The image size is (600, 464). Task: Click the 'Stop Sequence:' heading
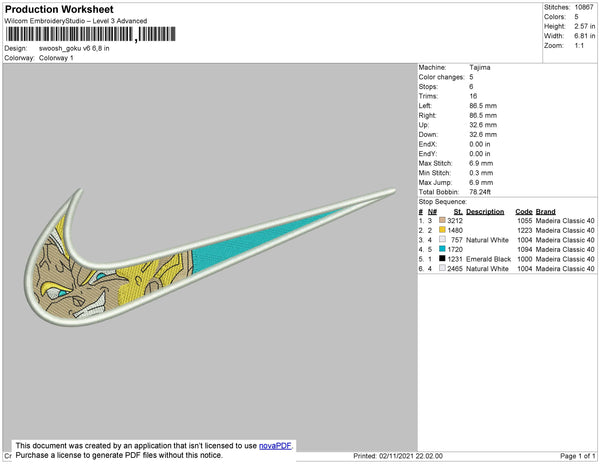pyautogui.click(x=442, y=202)
